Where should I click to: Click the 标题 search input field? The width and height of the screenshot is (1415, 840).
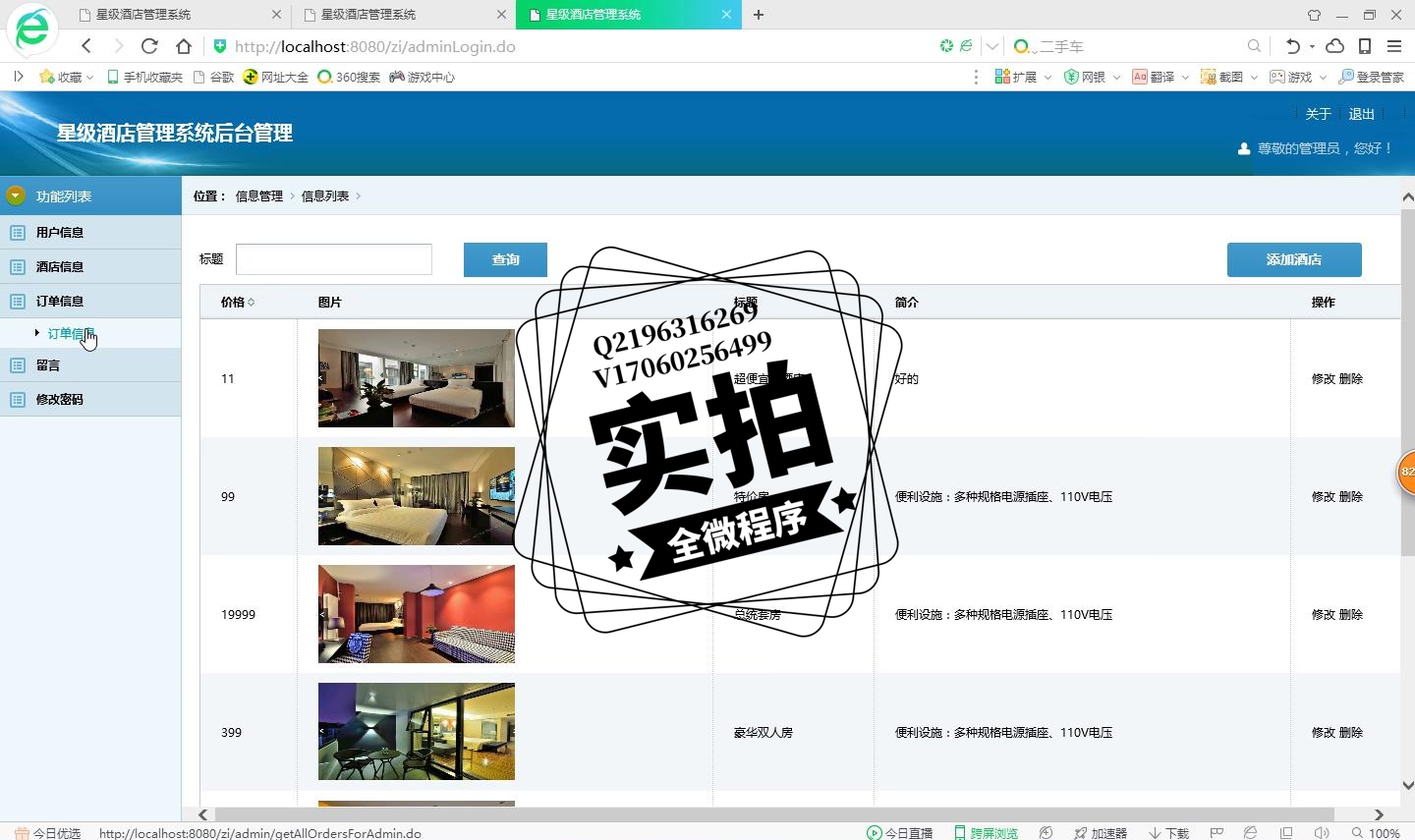(x=334, y=259)
